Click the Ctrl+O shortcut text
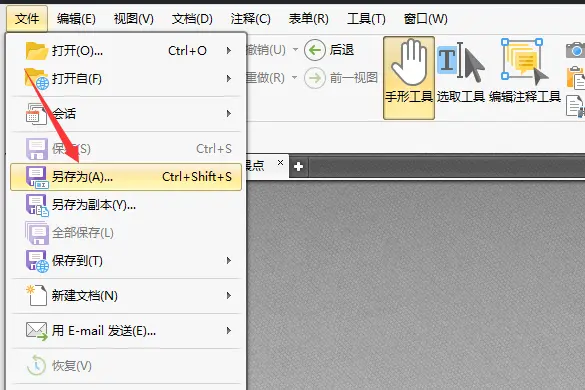This screenshot has width=585, height=390. [x=187, y=50]
